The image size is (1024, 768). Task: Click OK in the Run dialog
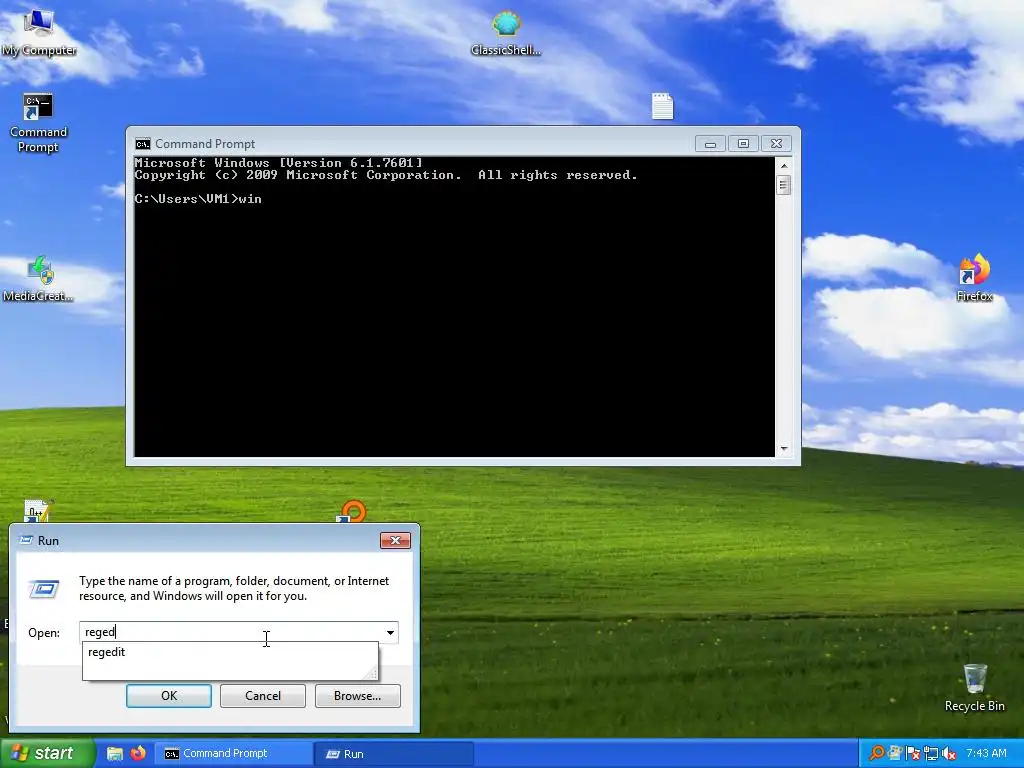click(x=168, y=696)
